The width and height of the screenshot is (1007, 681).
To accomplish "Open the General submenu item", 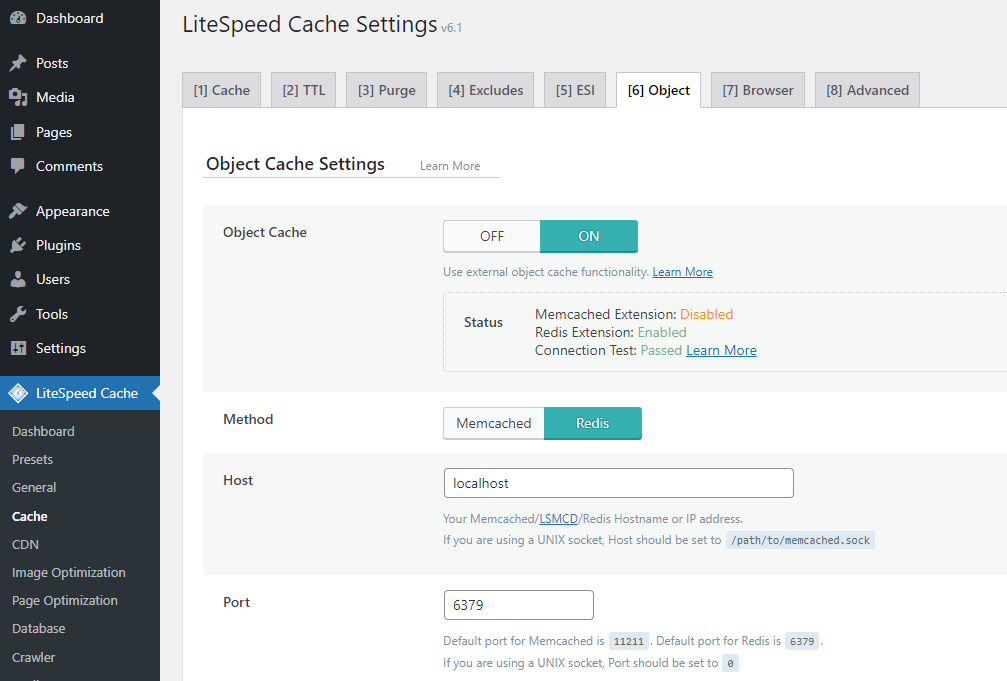I will click(x=34, y=488).
